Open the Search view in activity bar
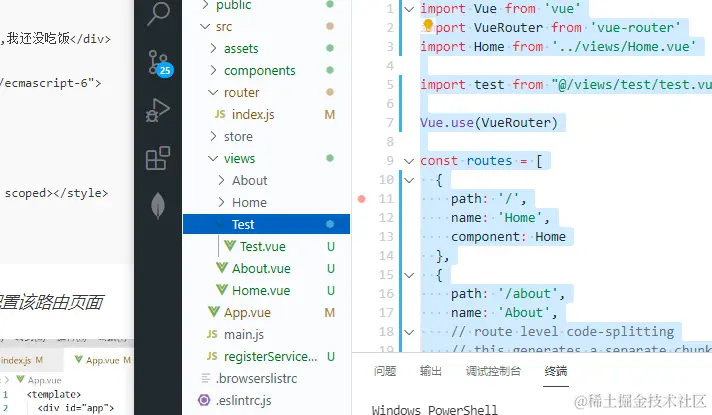Screen dimensions: 712x415 [158, 14]
